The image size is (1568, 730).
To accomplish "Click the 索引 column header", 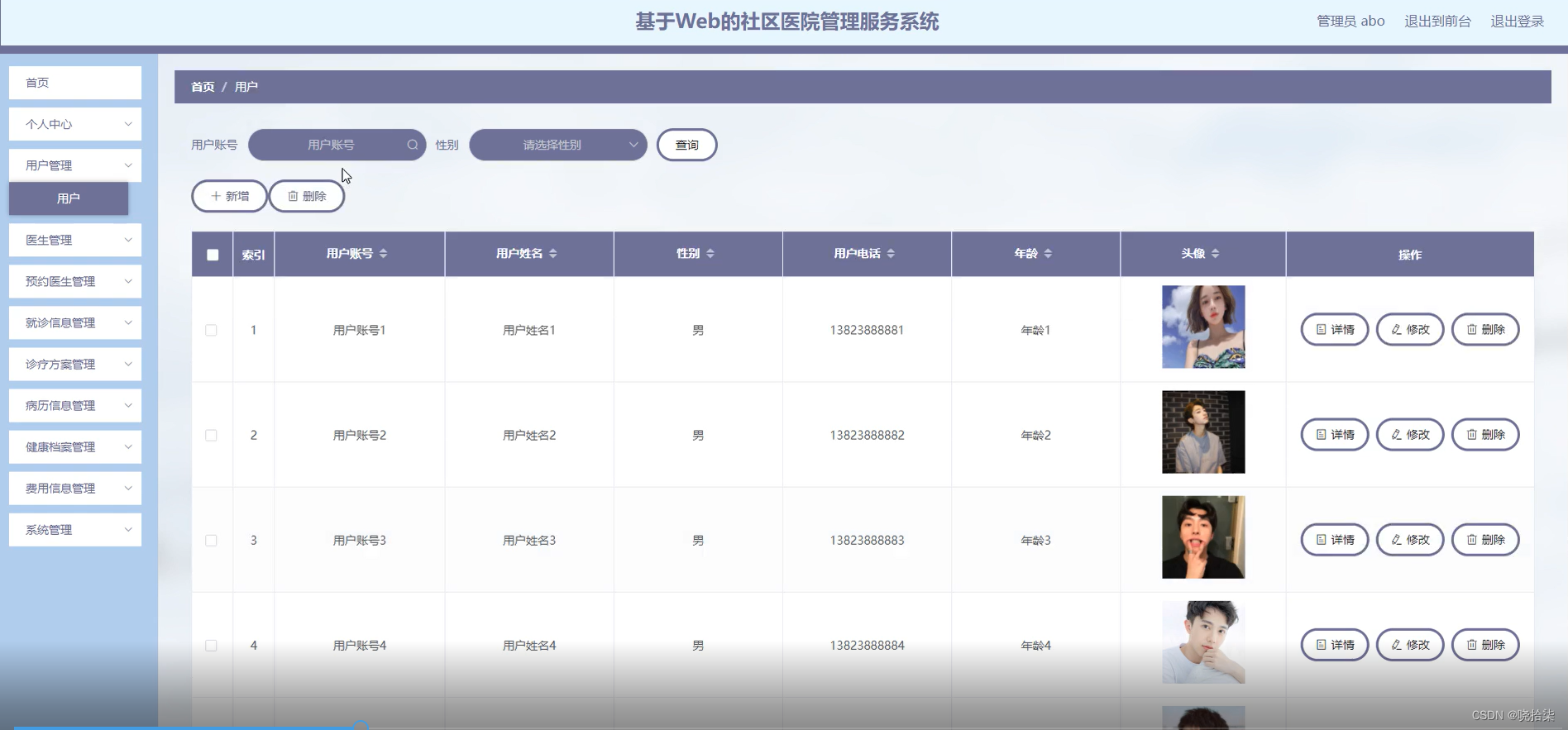I will (x=253, y=255).
